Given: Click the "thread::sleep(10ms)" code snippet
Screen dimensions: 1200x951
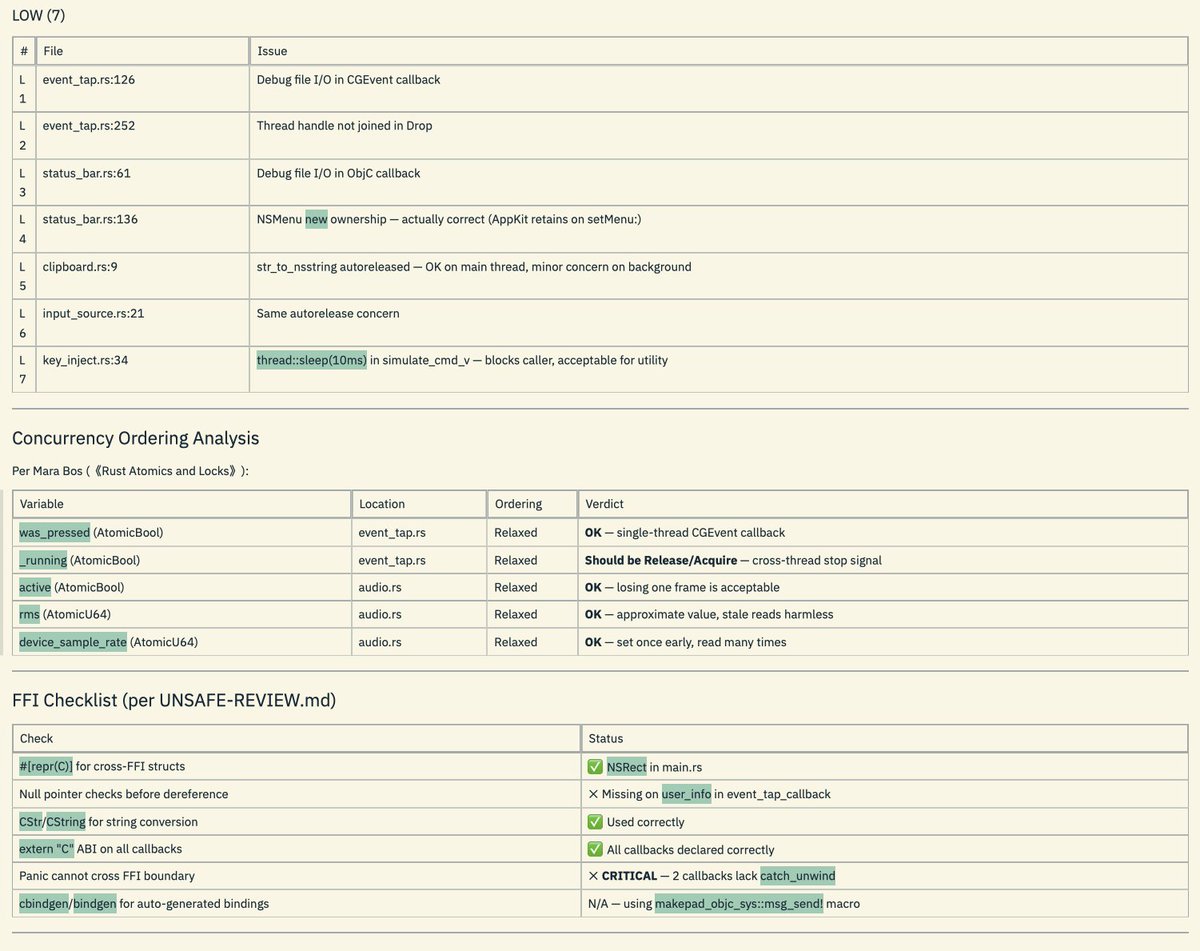Looking at the screenshot, I should pyautogui.click(x=312, y=360).
